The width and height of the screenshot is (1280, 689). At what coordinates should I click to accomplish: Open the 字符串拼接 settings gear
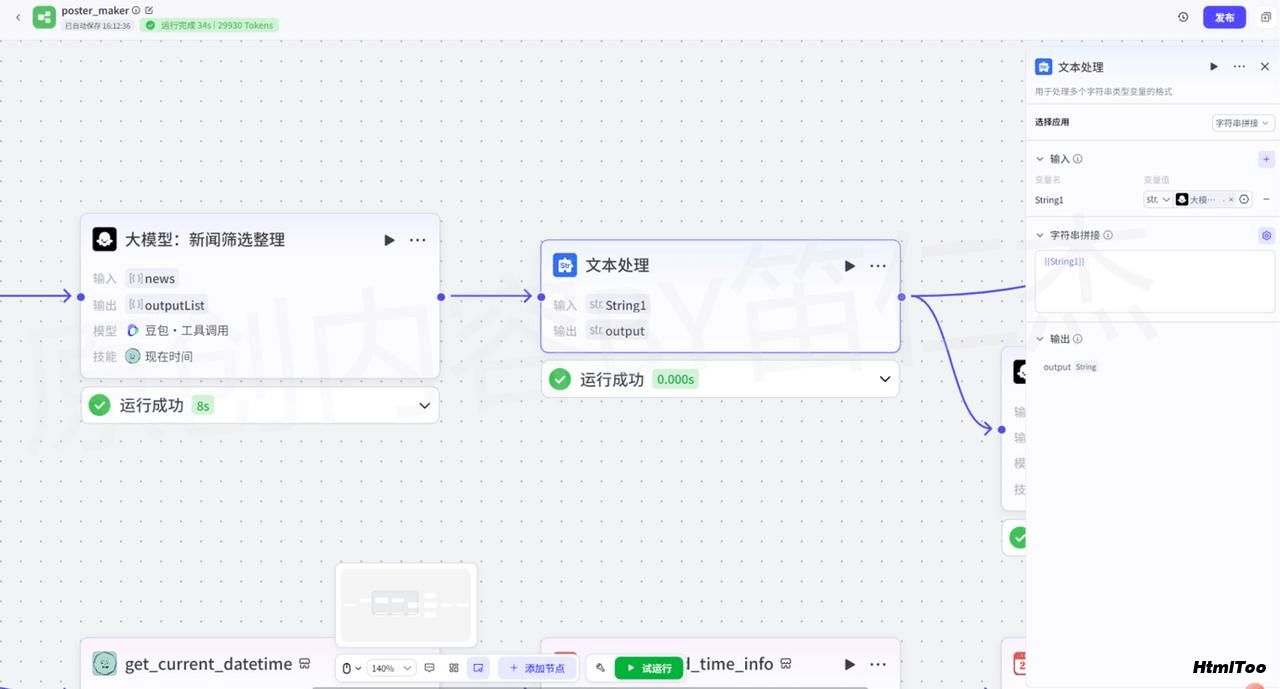1266,236
